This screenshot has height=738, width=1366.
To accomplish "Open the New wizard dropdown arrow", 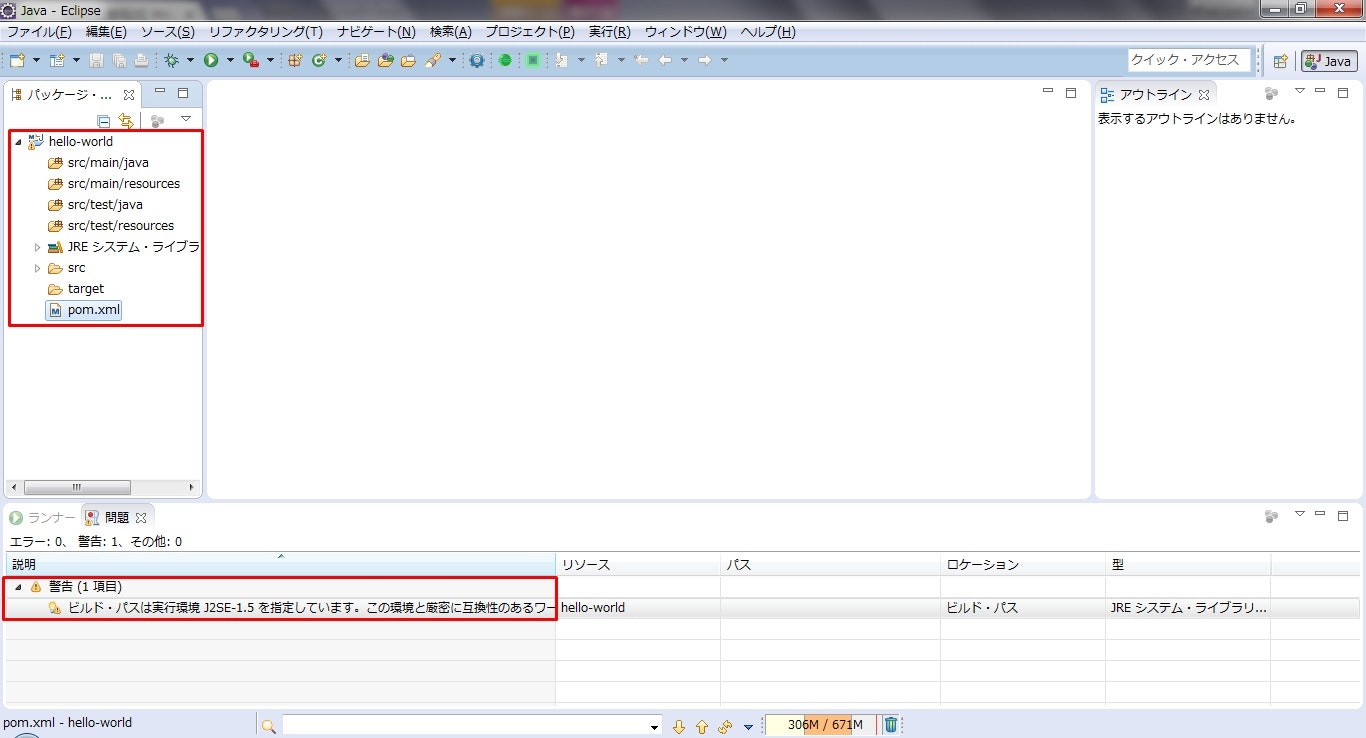I will [36, 60].
